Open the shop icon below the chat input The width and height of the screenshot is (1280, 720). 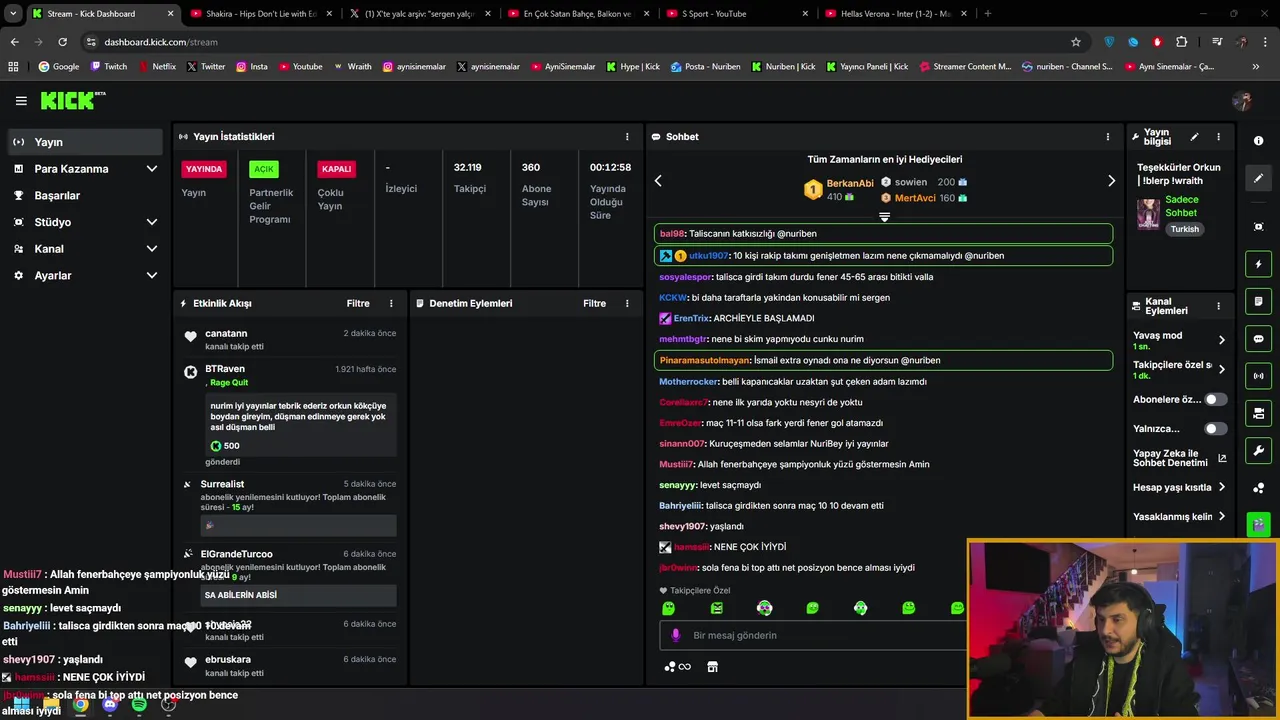(712, 667)
